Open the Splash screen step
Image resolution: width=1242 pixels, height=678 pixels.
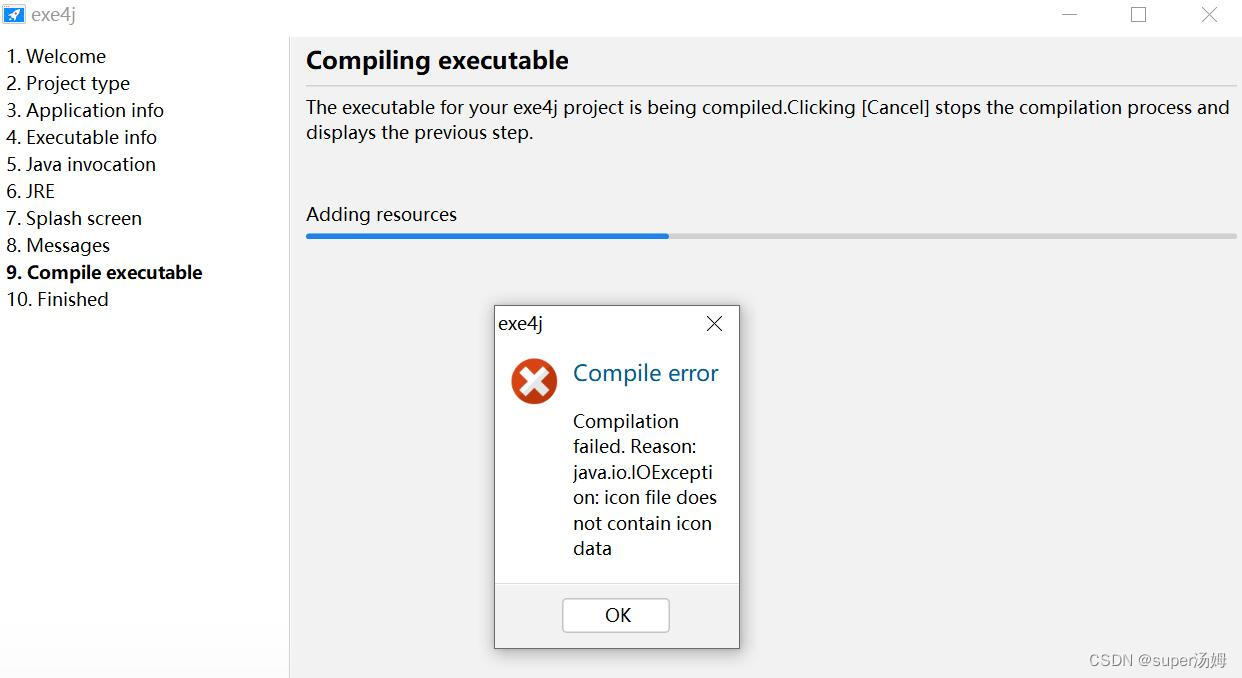73,218
